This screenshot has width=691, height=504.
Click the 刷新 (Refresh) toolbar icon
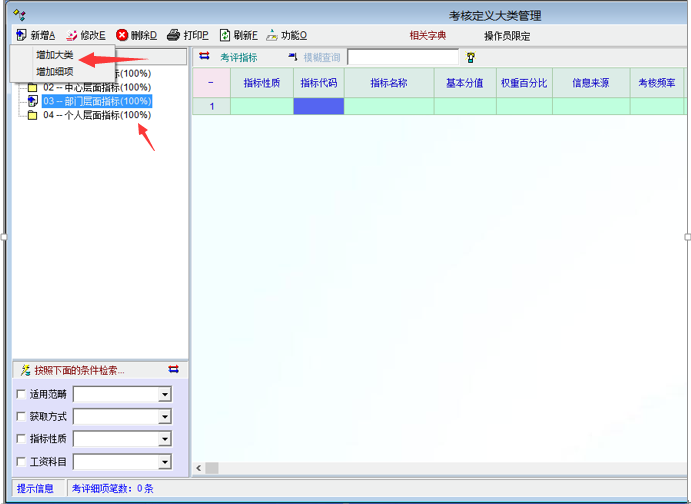225,35
